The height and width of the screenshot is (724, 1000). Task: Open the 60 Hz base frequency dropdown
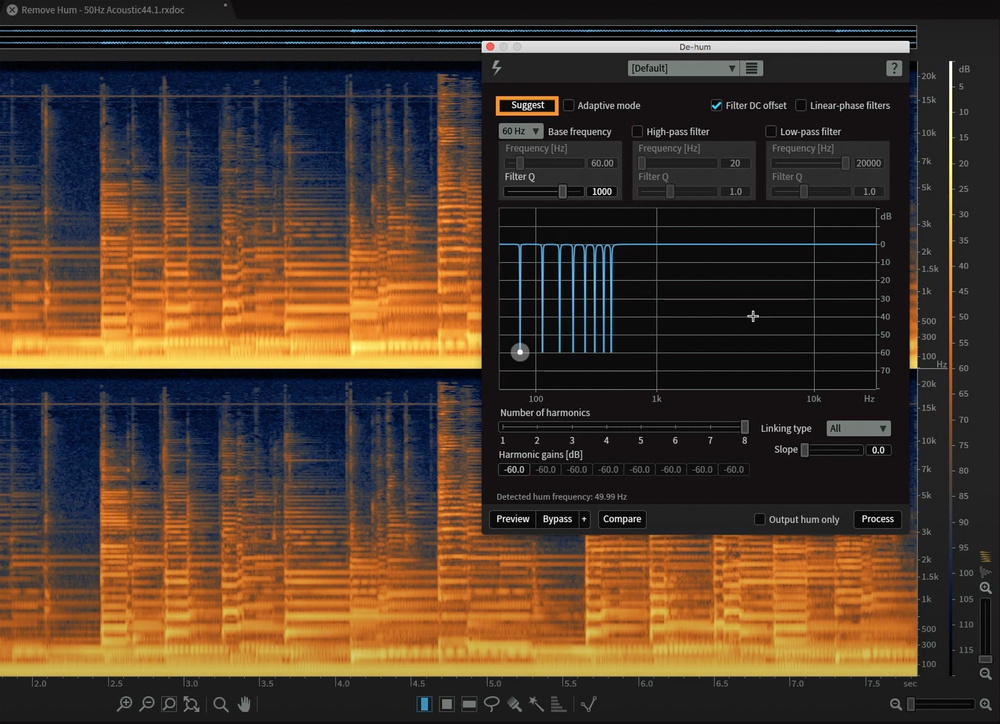click(x=520, y=131)
